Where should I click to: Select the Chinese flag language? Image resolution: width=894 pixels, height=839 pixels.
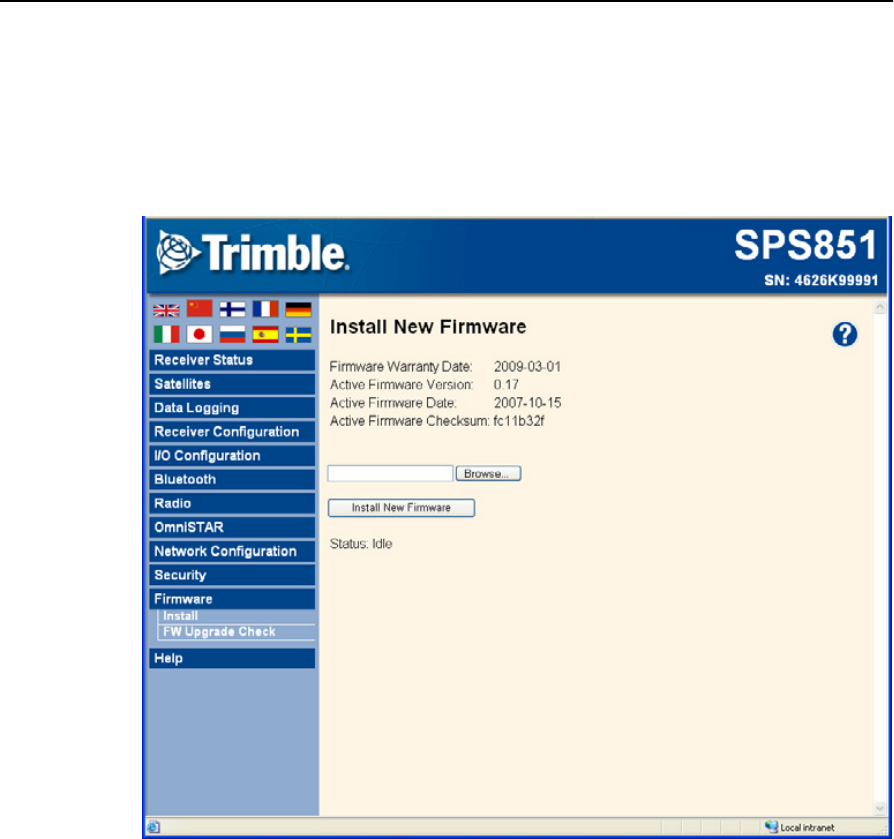click(200, 308)
